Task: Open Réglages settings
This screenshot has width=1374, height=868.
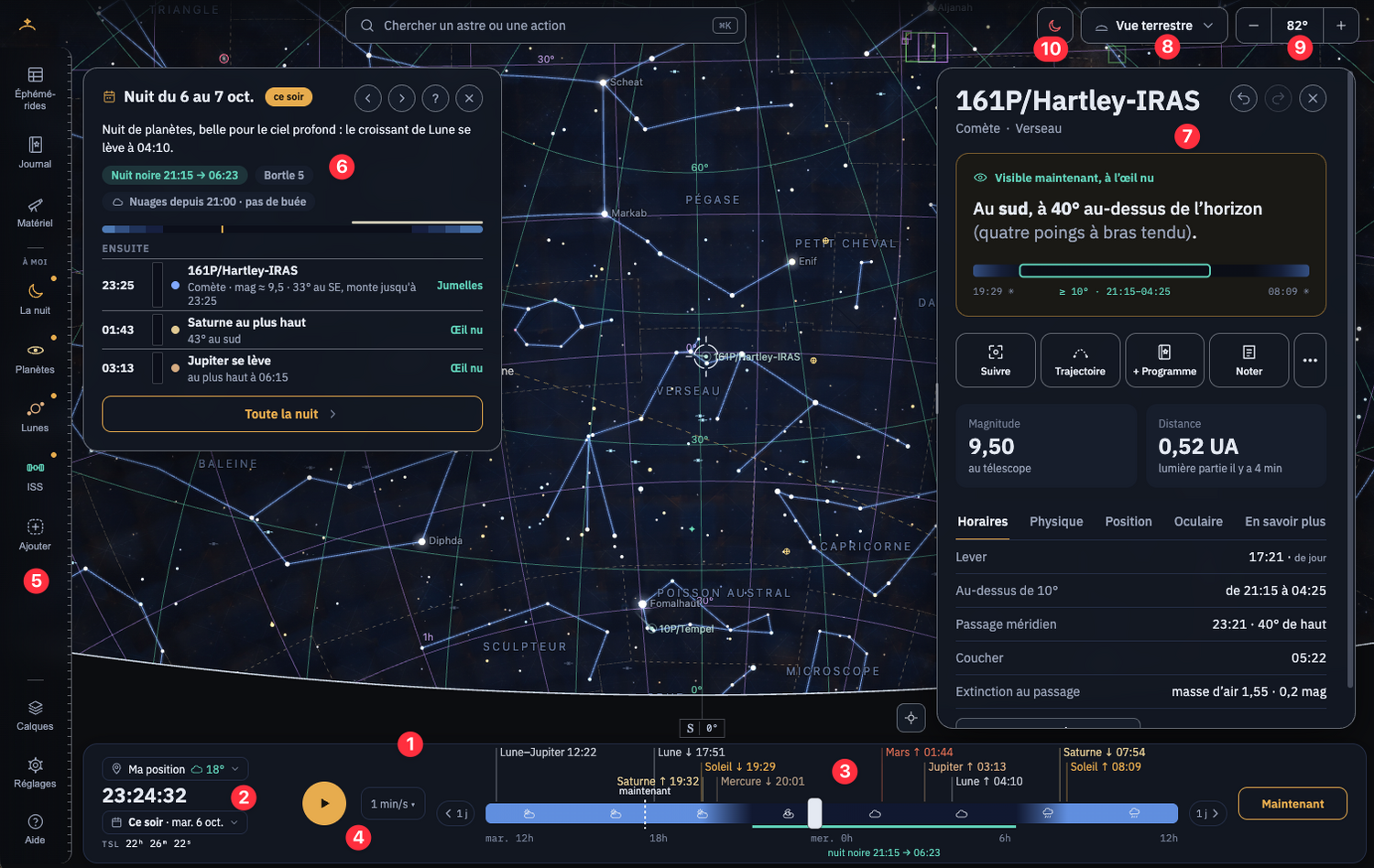Action: pyautogui.click(x=35, y=773)
